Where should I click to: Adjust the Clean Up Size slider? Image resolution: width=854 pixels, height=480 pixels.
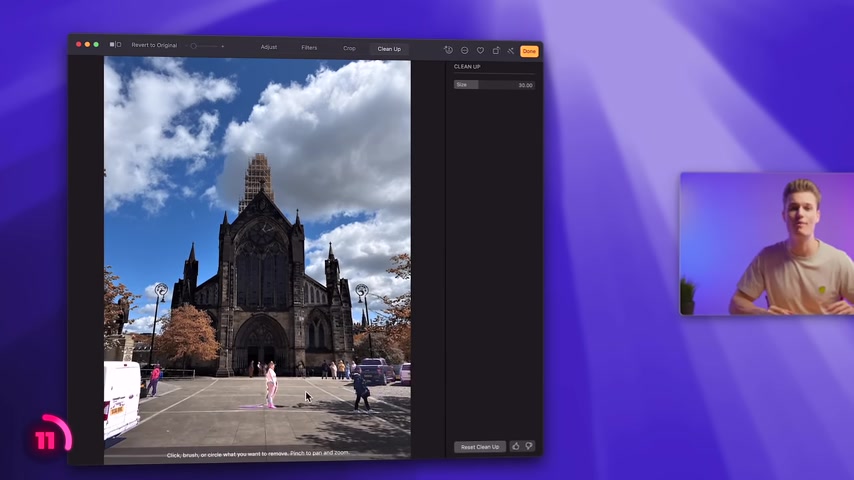(x=494, y=85)
